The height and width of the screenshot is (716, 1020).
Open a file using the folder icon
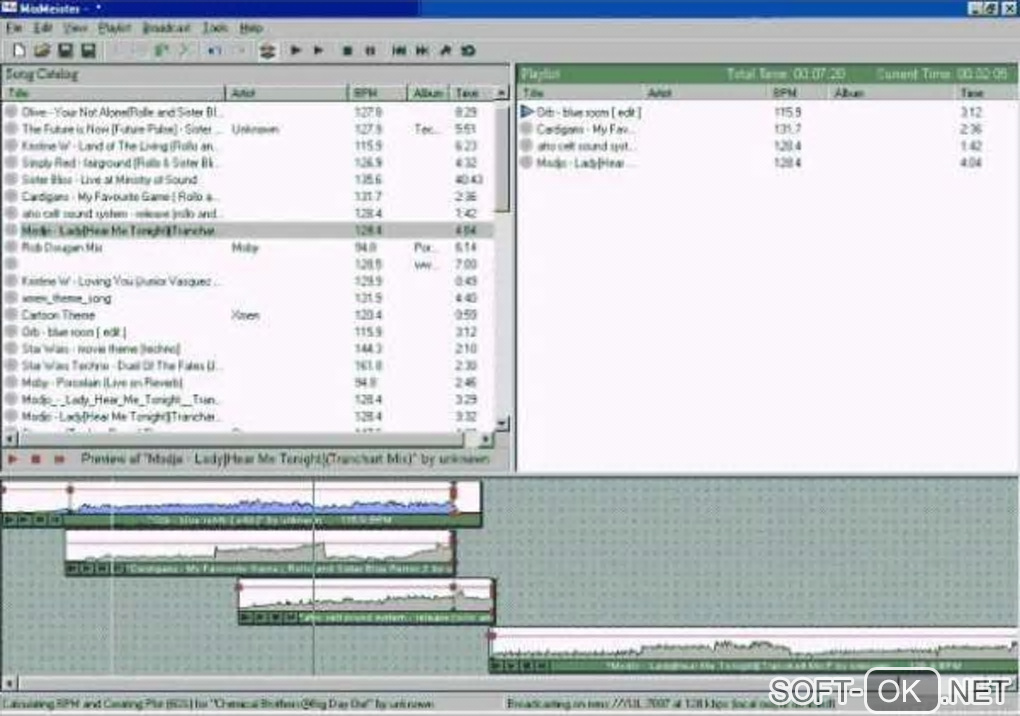tap(42, 51)
